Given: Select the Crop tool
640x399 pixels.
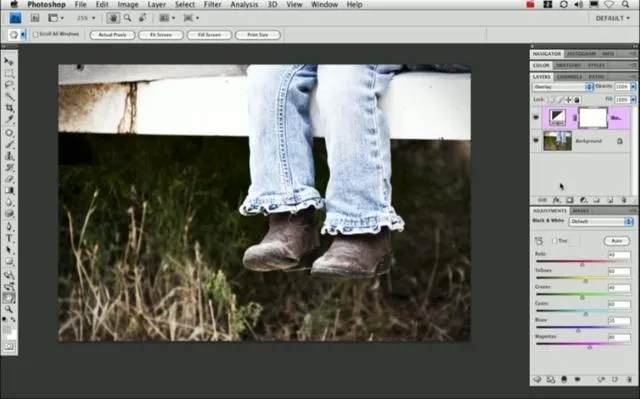Looking at the screenshot, I should [9, 108].
